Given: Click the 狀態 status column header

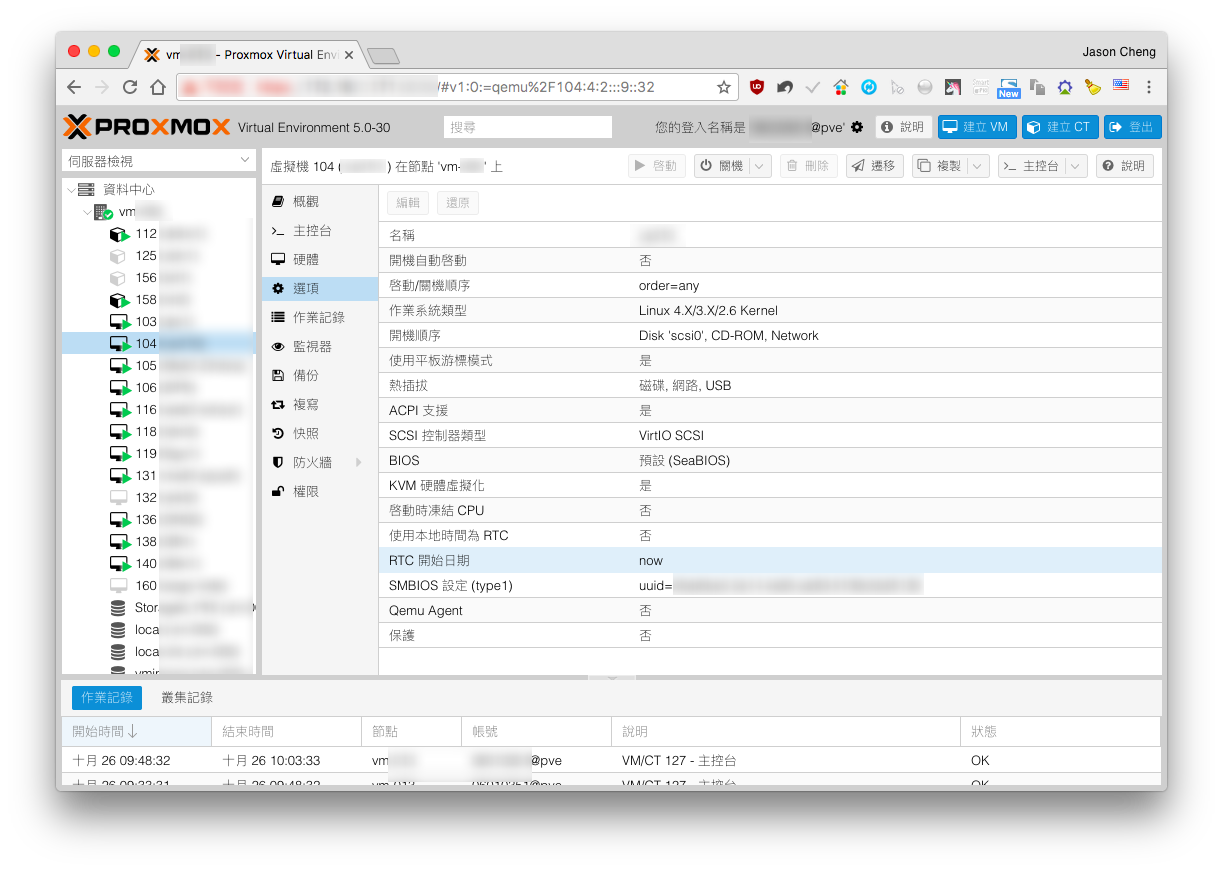Looking at the screenshot, I should [x=1060, y=732].
